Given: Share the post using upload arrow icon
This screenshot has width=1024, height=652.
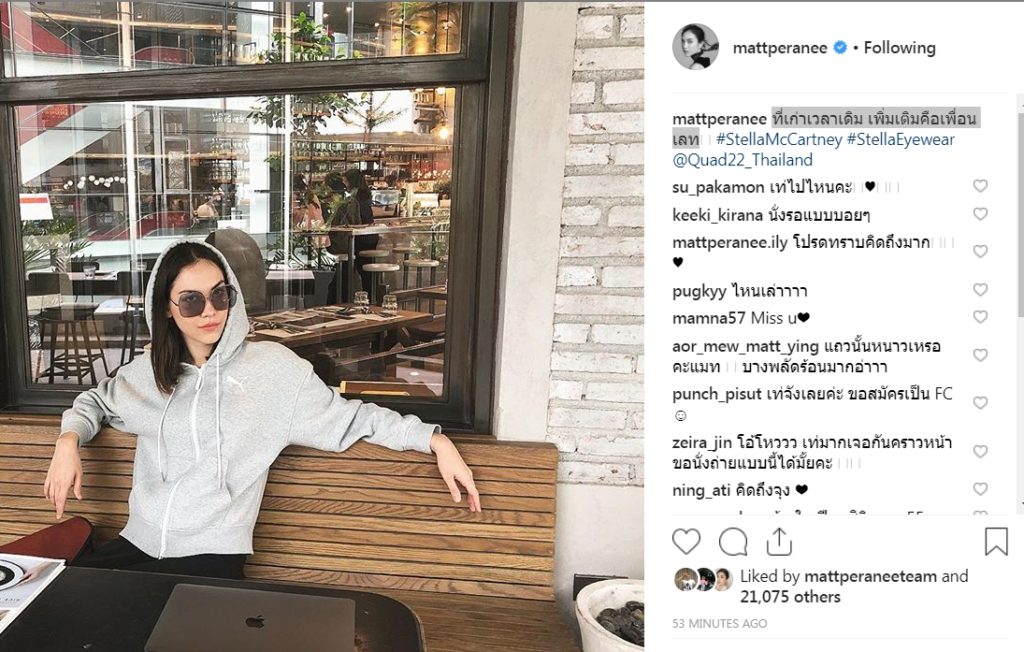Looking at the screenshot, I should click(x=779, y=542).
